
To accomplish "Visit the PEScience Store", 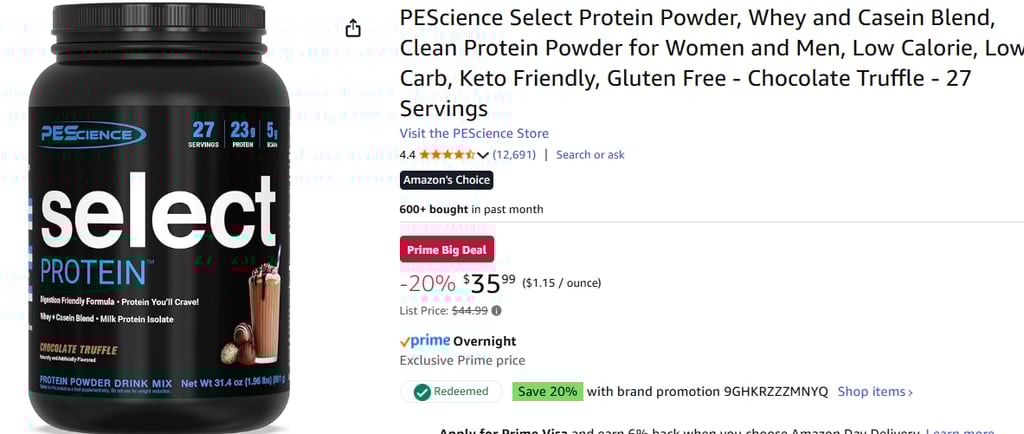I will click(474, 134).
